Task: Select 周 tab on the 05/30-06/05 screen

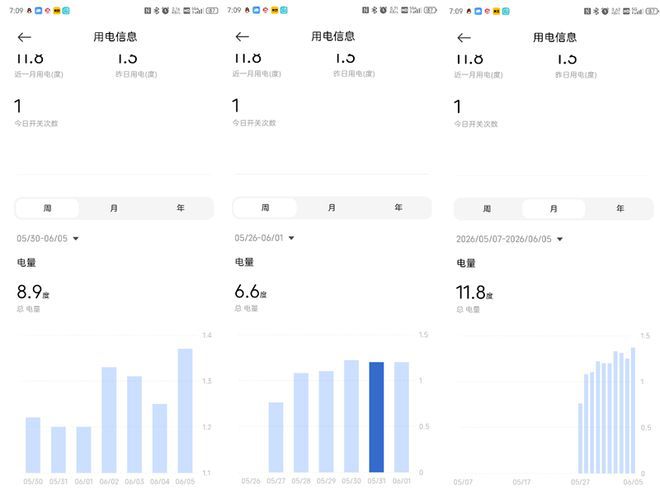Action: (47, 208)
